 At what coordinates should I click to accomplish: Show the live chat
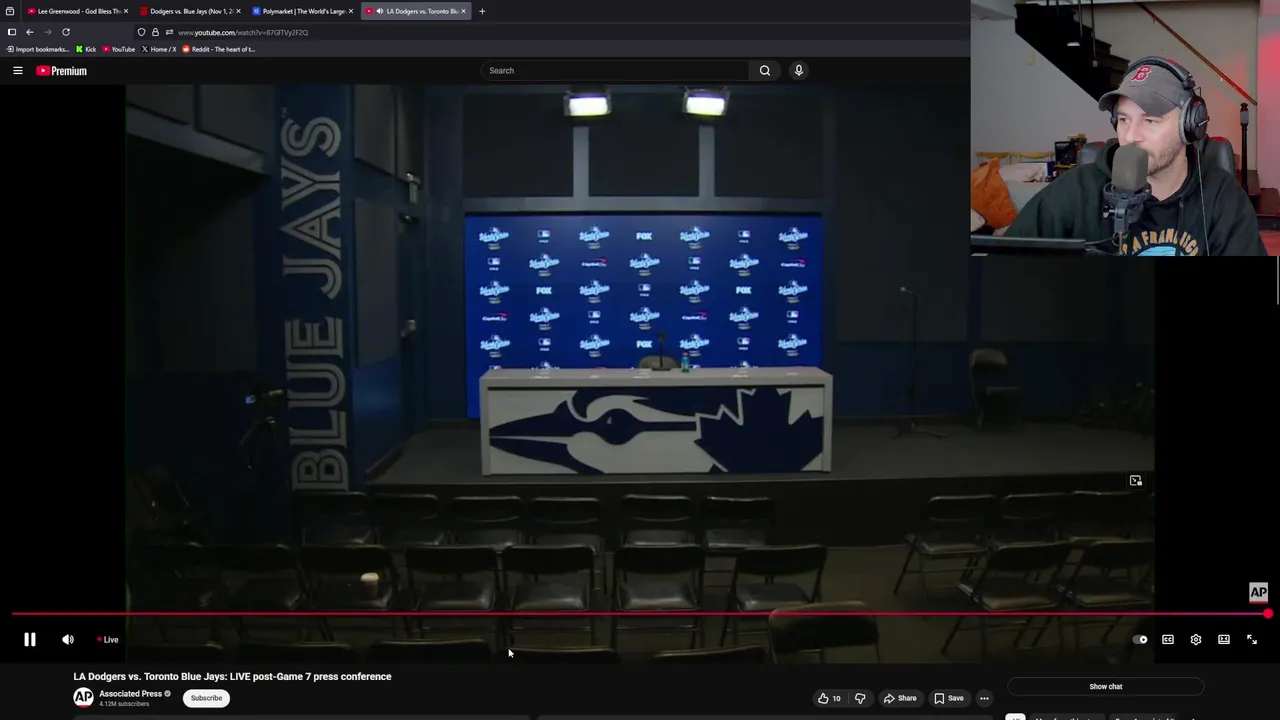point(1106,687)
